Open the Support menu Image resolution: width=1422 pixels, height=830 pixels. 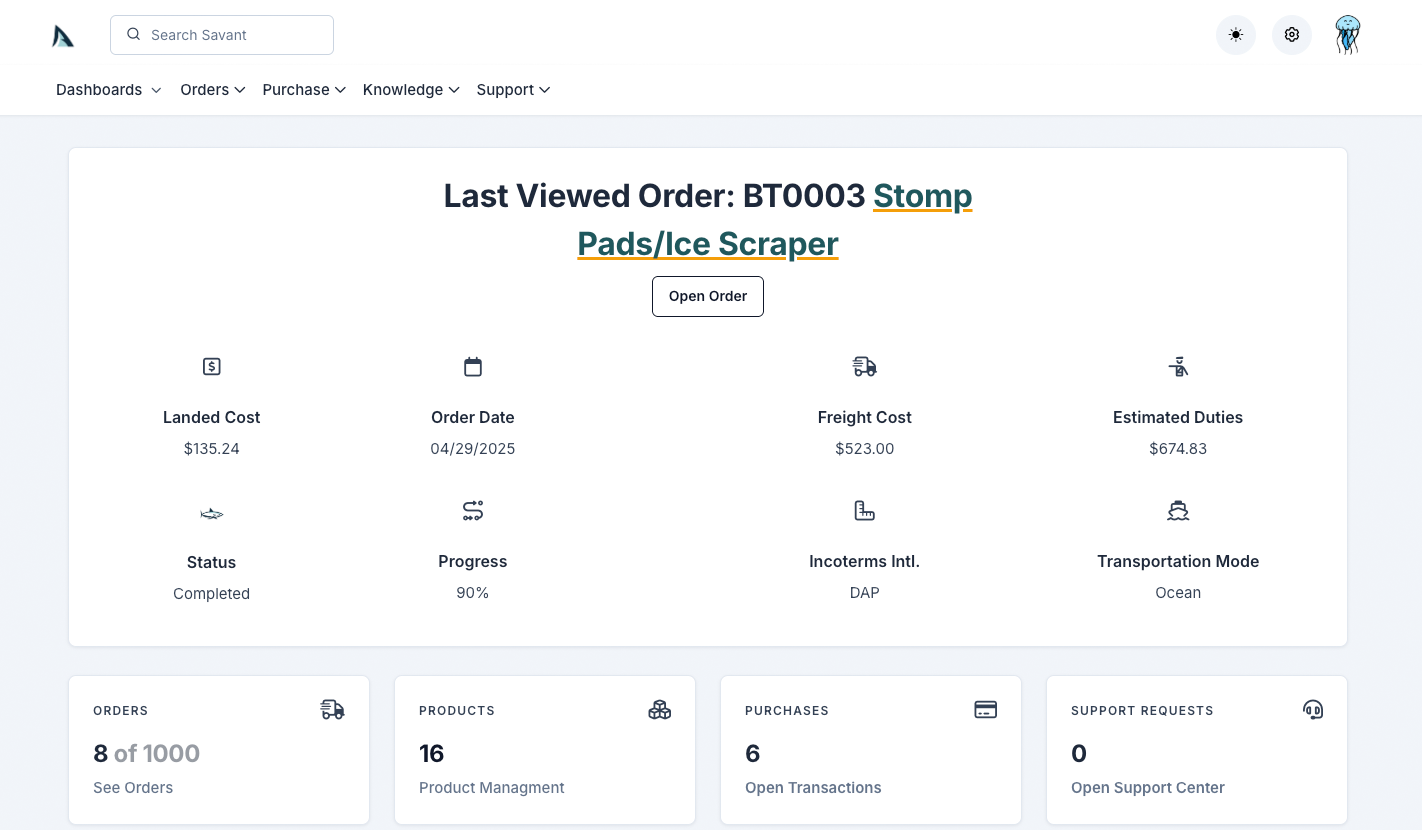(512, 89)
